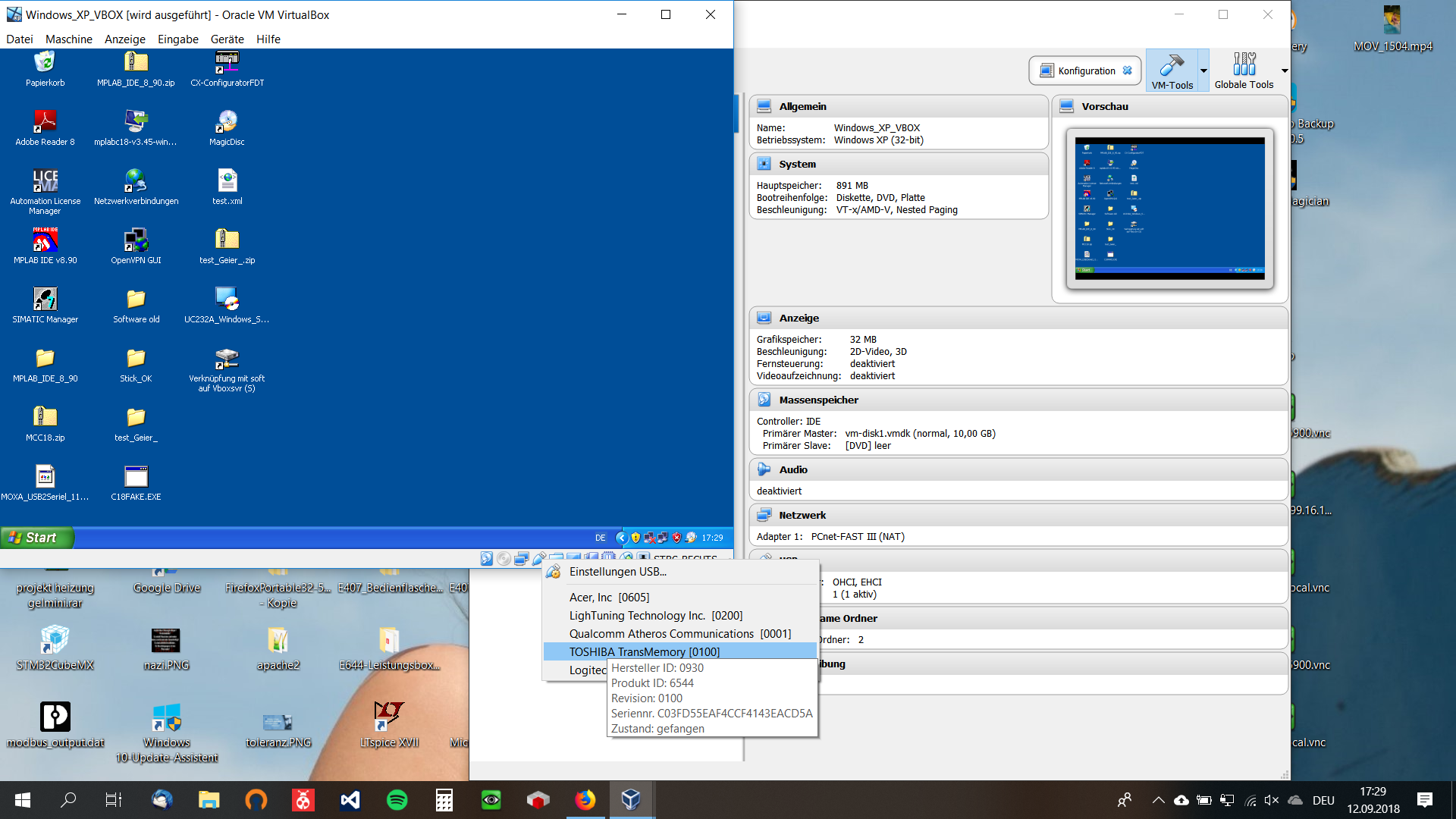Open Task View on host taskbar

point(114,800)
